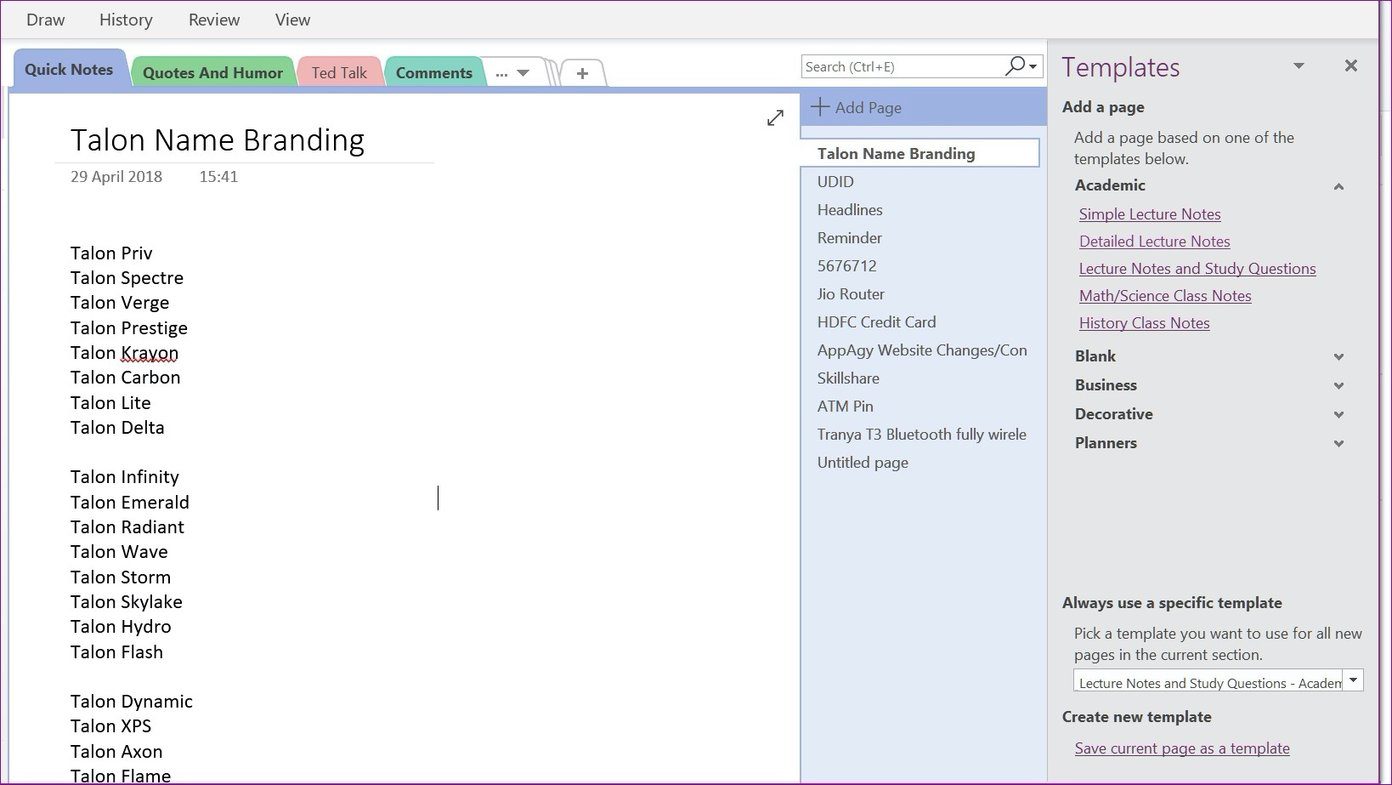Viewport: 1392px width, 785px height.
Task: Apply the Simple Lecture Notes template
Action: [x=1150, y=214]
